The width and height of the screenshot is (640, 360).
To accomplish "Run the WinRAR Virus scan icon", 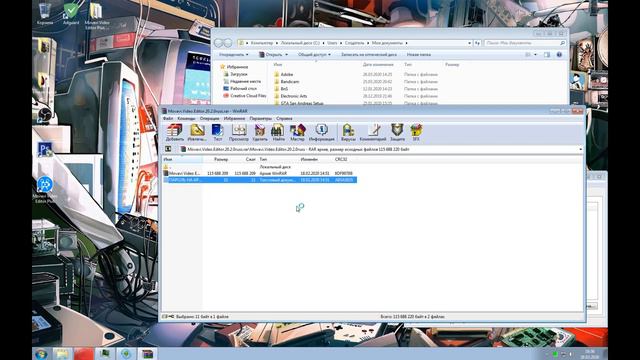I will pos(348,133).
